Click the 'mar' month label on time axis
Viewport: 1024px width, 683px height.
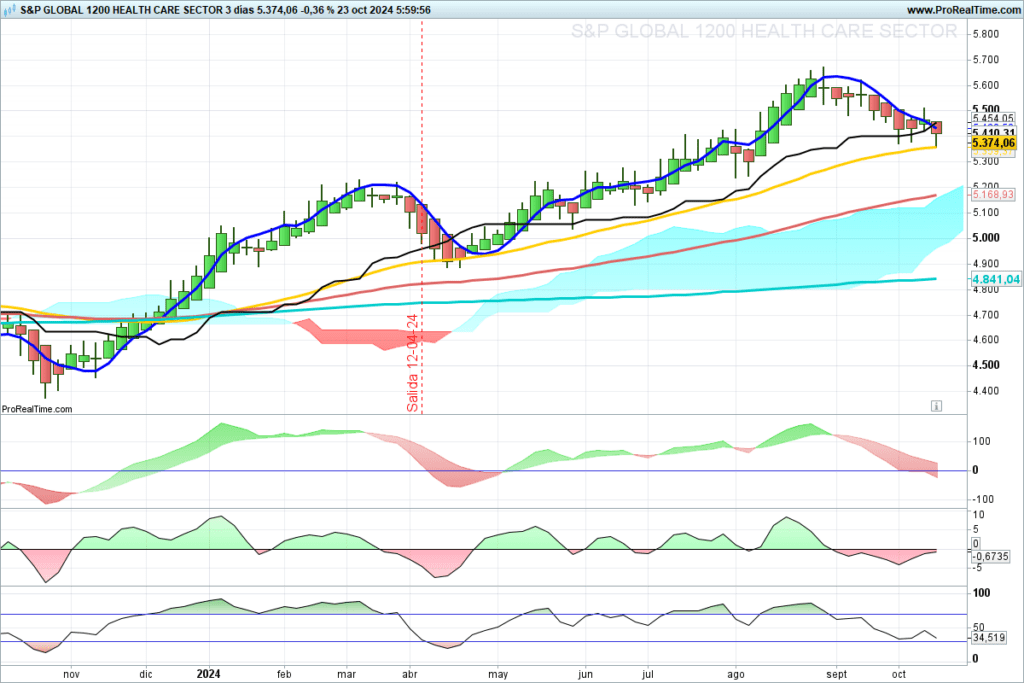[346, 674]
